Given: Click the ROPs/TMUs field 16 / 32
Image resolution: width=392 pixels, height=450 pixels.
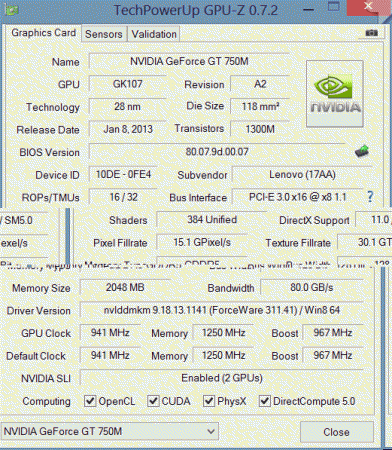Looking at the screenshot, I should point(123,197).
